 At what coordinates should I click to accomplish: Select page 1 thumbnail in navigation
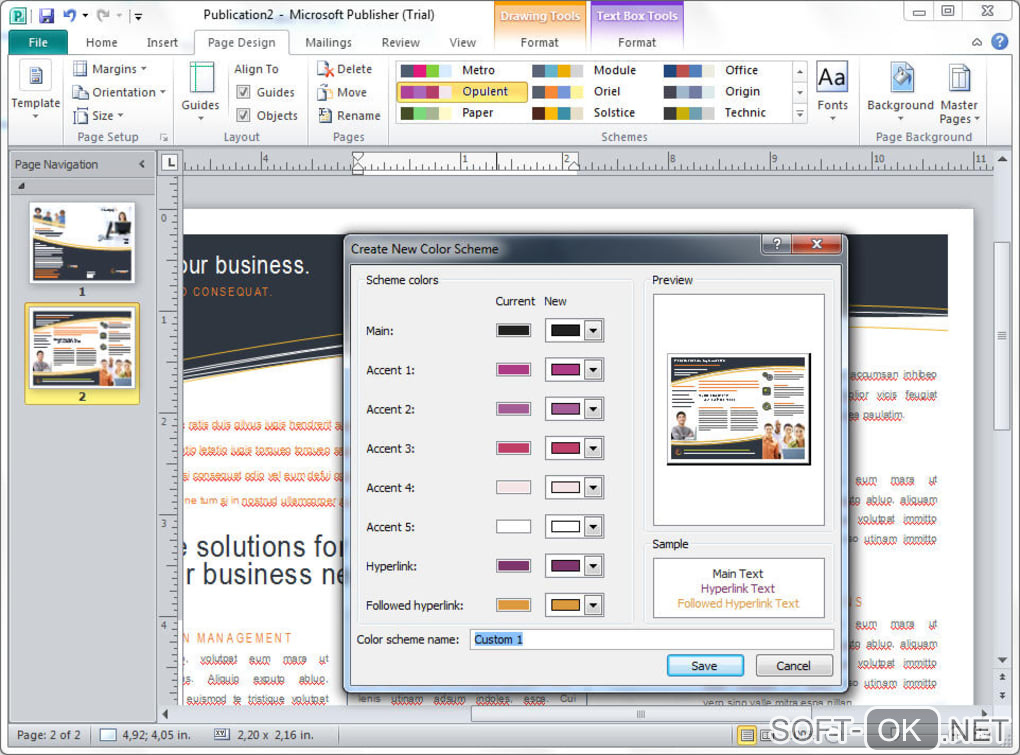point(82,243)
